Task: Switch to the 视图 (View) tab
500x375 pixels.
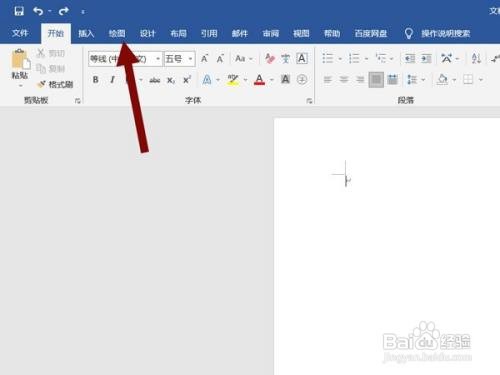Action: (x=301, y=33)
